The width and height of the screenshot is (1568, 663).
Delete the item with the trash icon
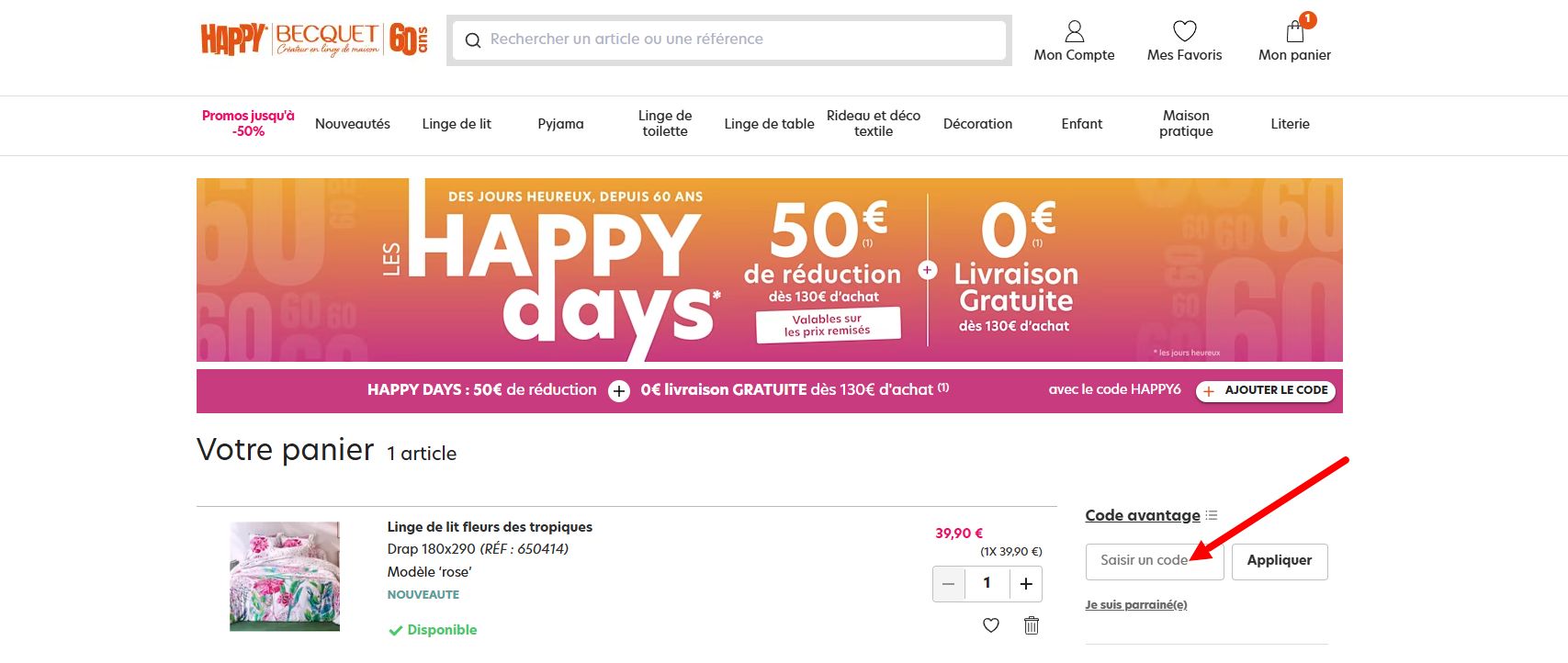point(1032,625)
